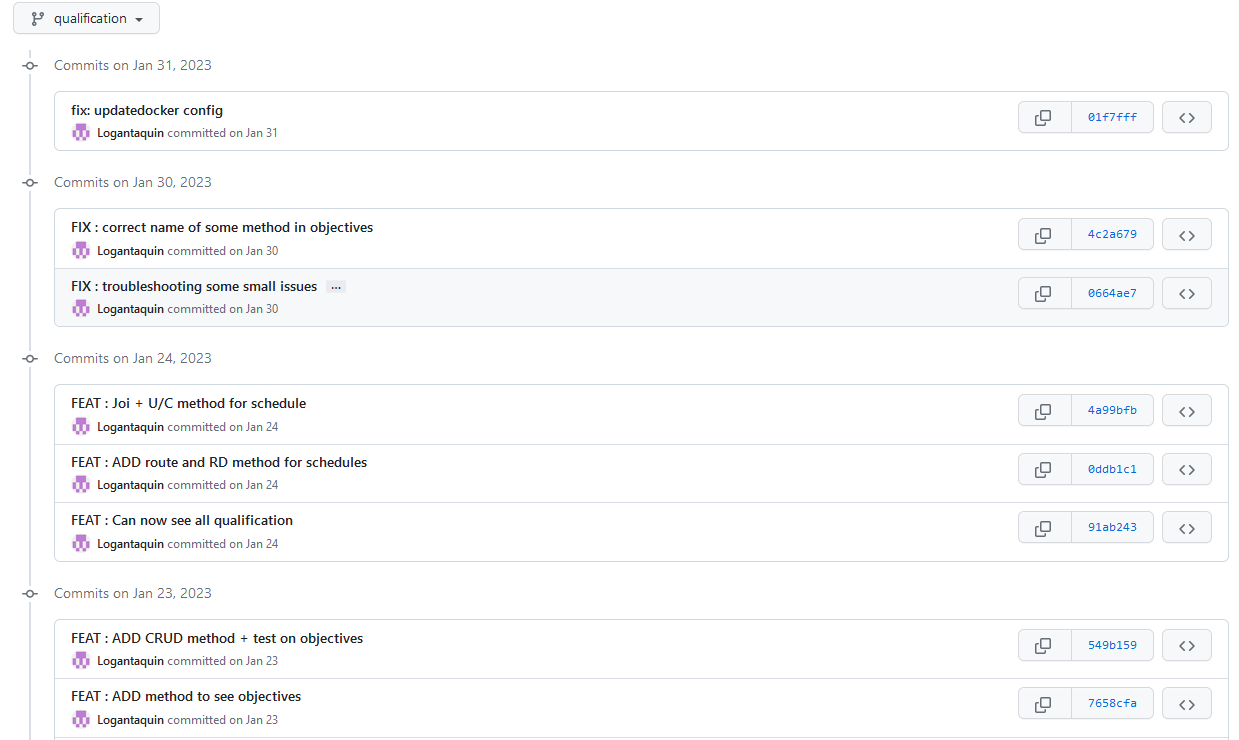The width and height of the screenshot is (1239, 740).
Task: Open commit "FEAT : Can now see all qualification"
Action: coord(182,520)
